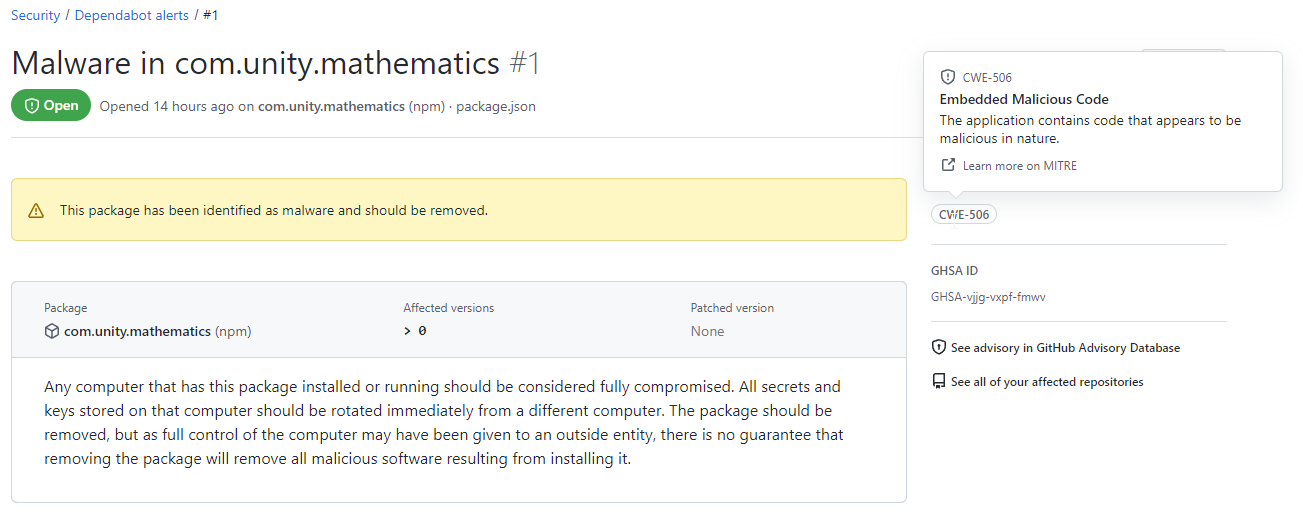This screenshot has width=1303, height=515.
Task: Click the shield icon next to See advisory
Action: [939, 348]
